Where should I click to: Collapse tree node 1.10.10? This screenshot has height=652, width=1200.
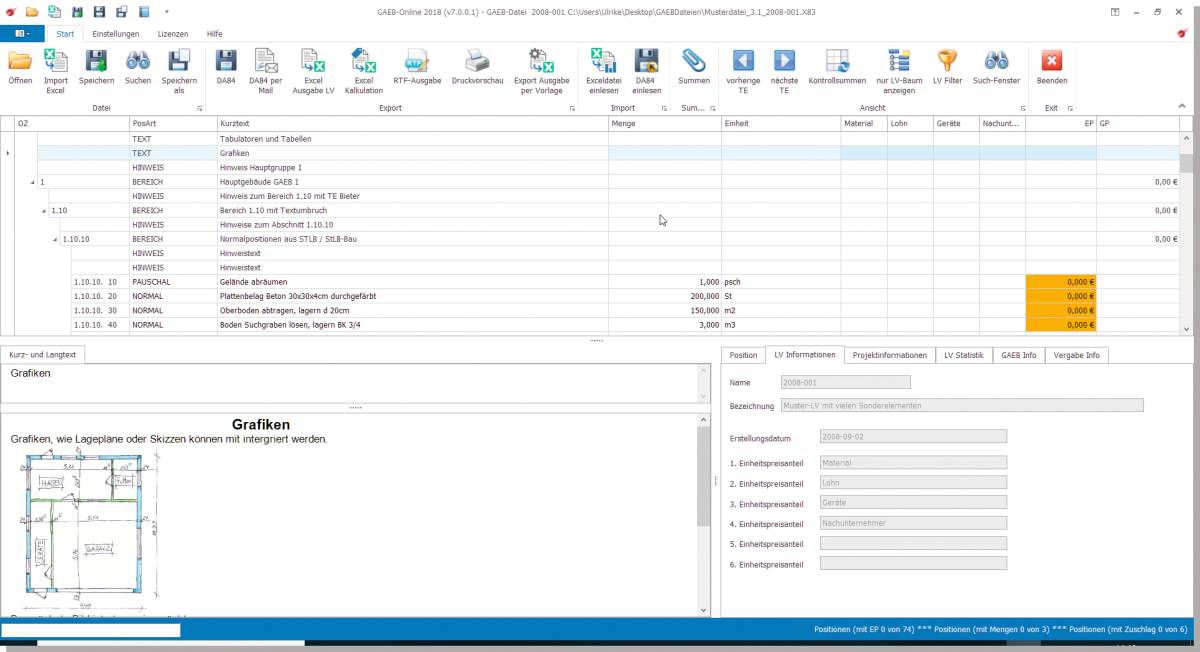point(55,240)
